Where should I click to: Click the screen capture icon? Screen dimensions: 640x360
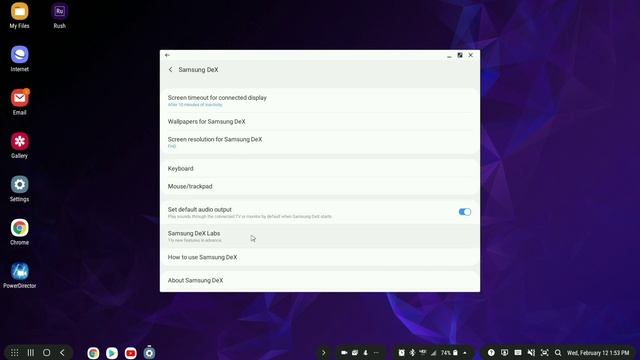(x=544, y=353)
